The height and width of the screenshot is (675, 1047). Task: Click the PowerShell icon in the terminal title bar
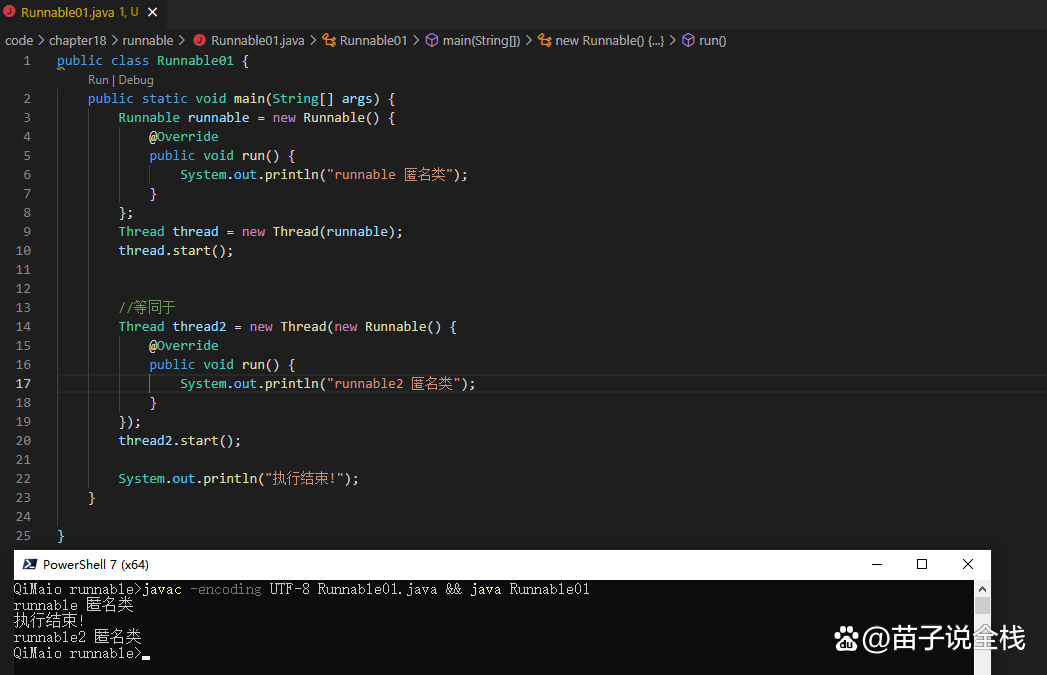click(x=30, y=564)
